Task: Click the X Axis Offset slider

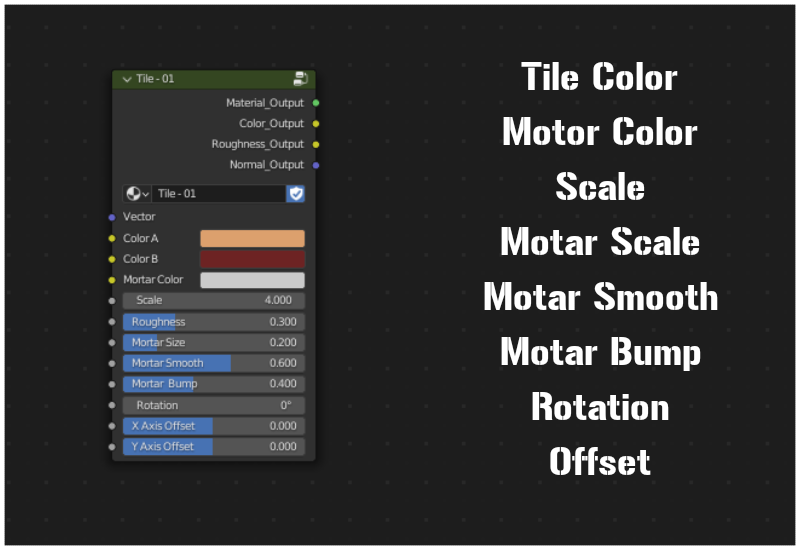Action: click(x=214, y=426)
